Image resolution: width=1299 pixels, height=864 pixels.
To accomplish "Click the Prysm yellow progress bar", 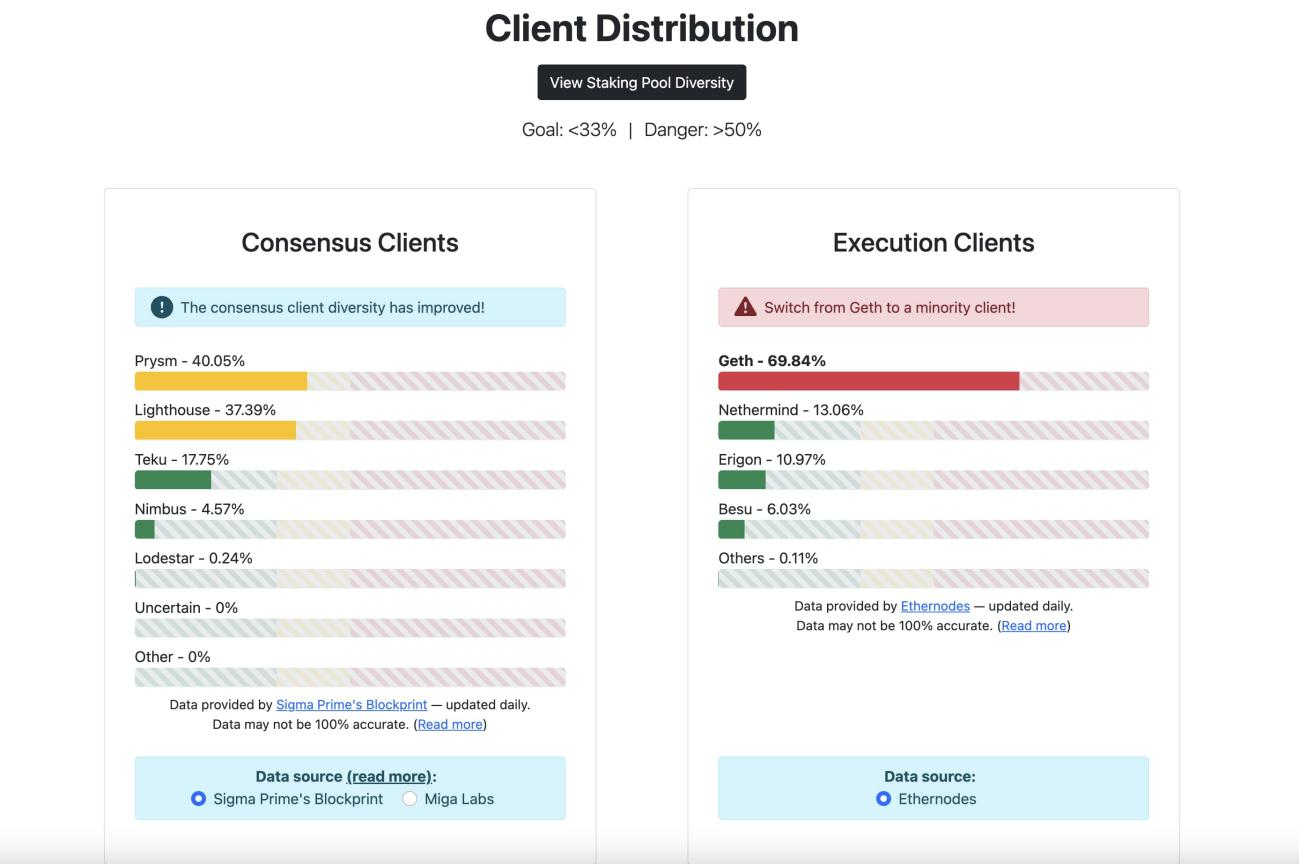I will 221,381.
